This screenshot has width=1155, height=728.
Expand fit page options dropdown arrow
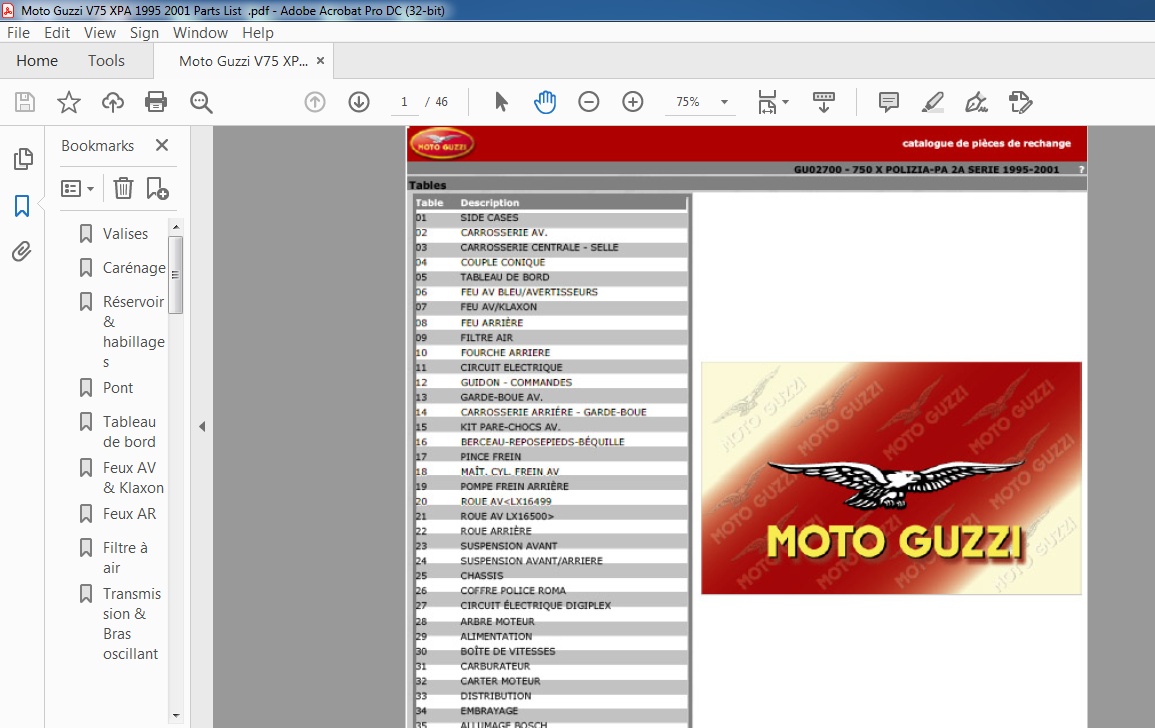point(785,102)
